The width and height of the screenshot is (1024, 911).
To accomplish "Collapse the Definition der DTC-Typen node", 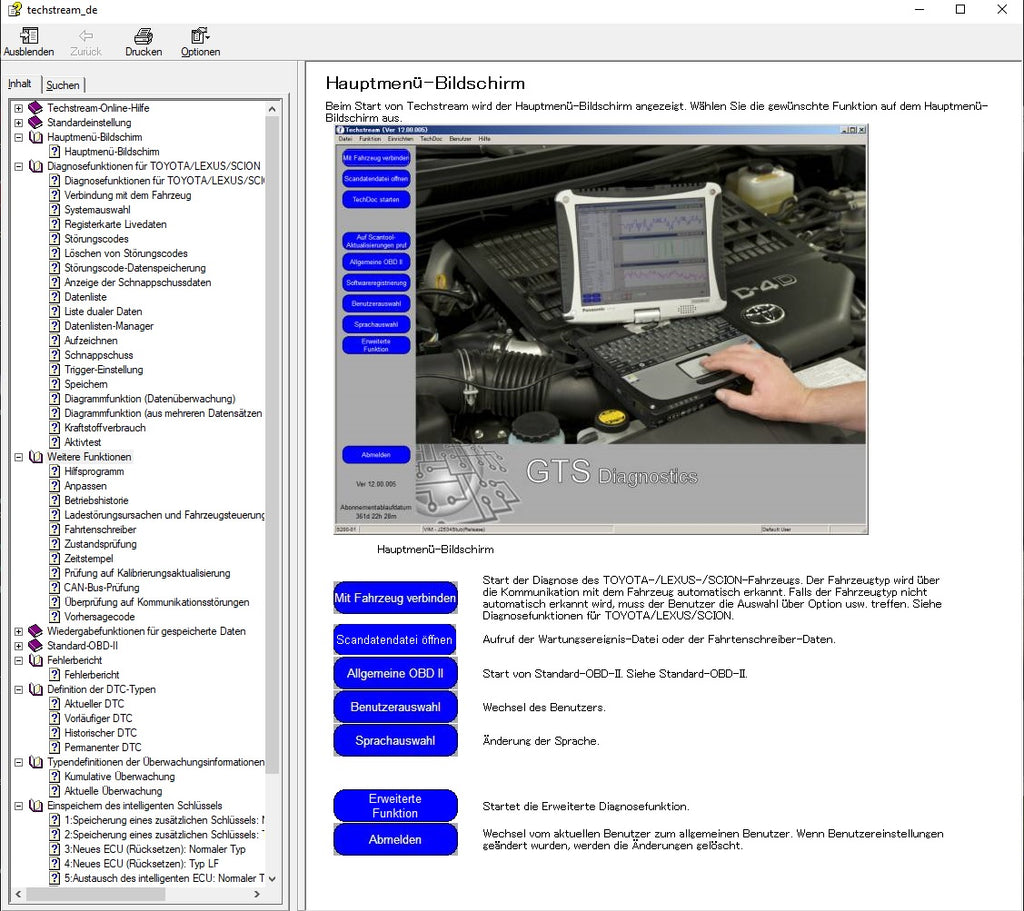I will click(18, 690).
